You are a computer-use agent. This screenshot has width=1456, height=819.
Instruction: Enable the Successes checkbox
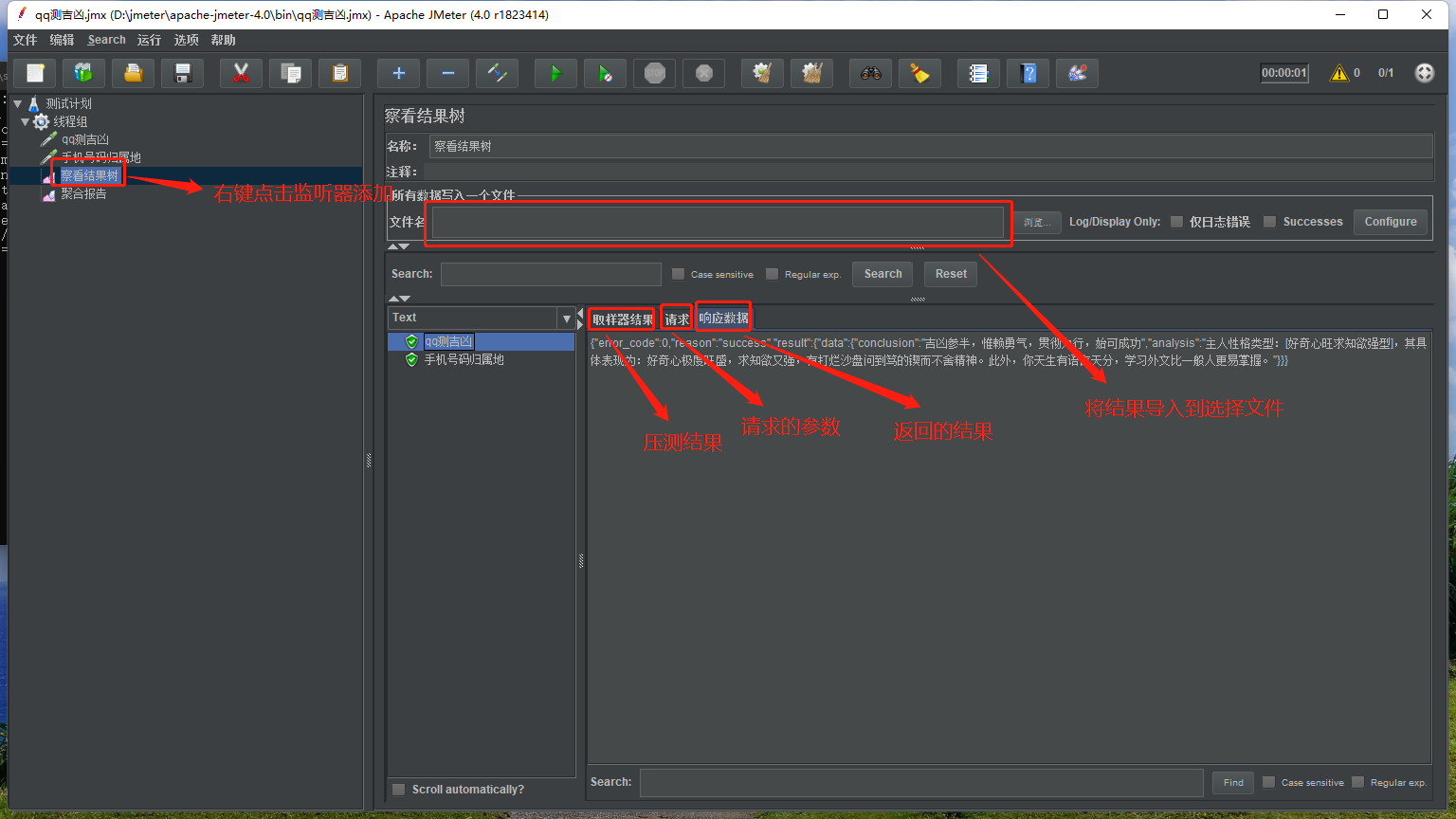1269,222
